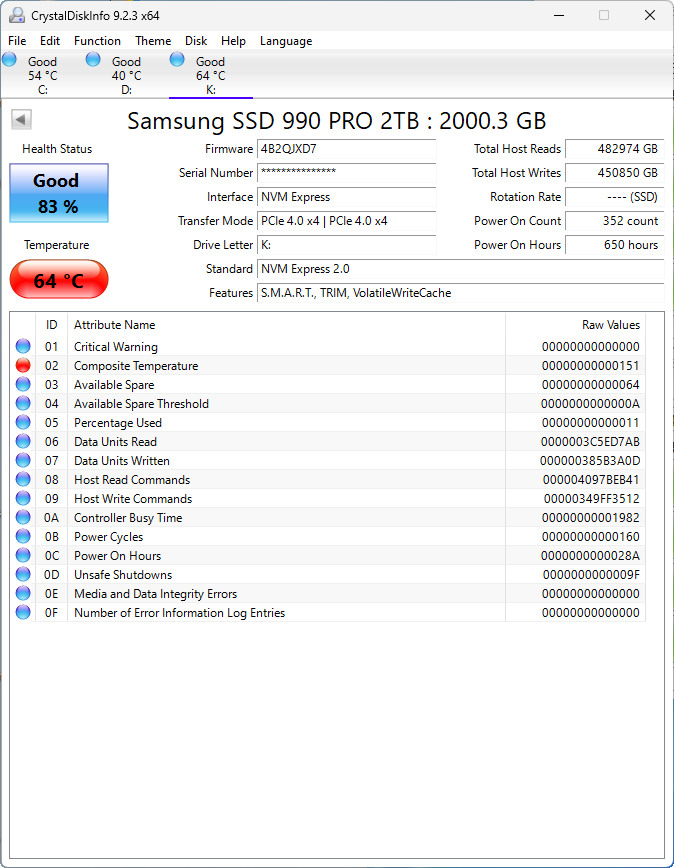The image size is (674, 868).
Task: Select the Controller Busy Time attribute name
Action: pos(128,518)
